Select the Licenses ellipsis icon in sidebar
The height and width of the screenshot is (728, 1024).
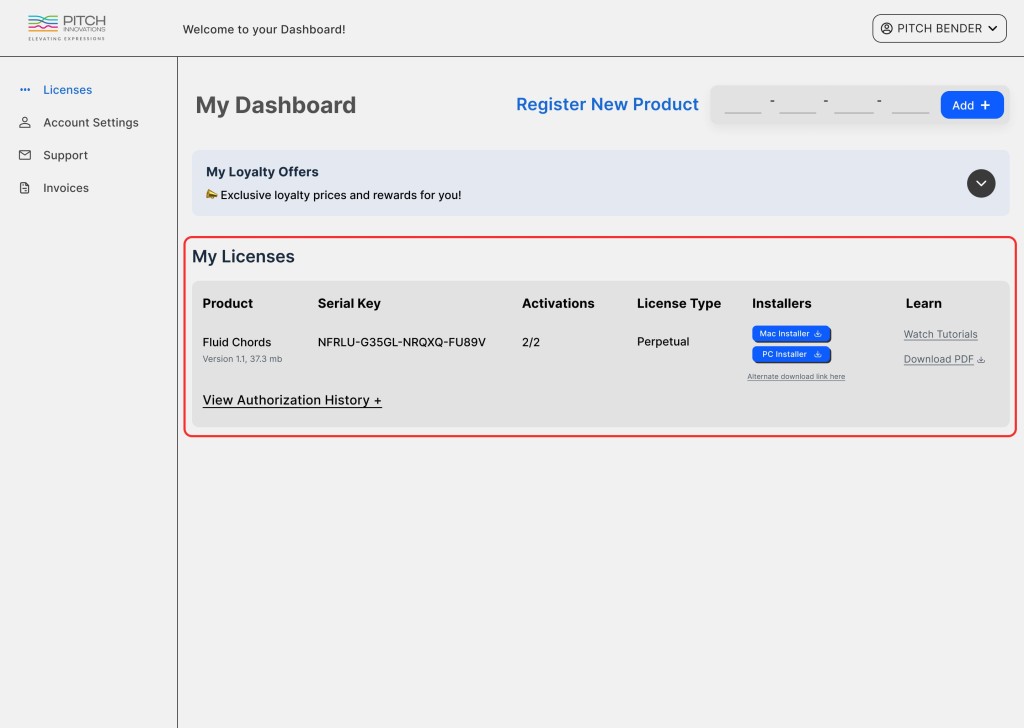[x=24, y=90]
